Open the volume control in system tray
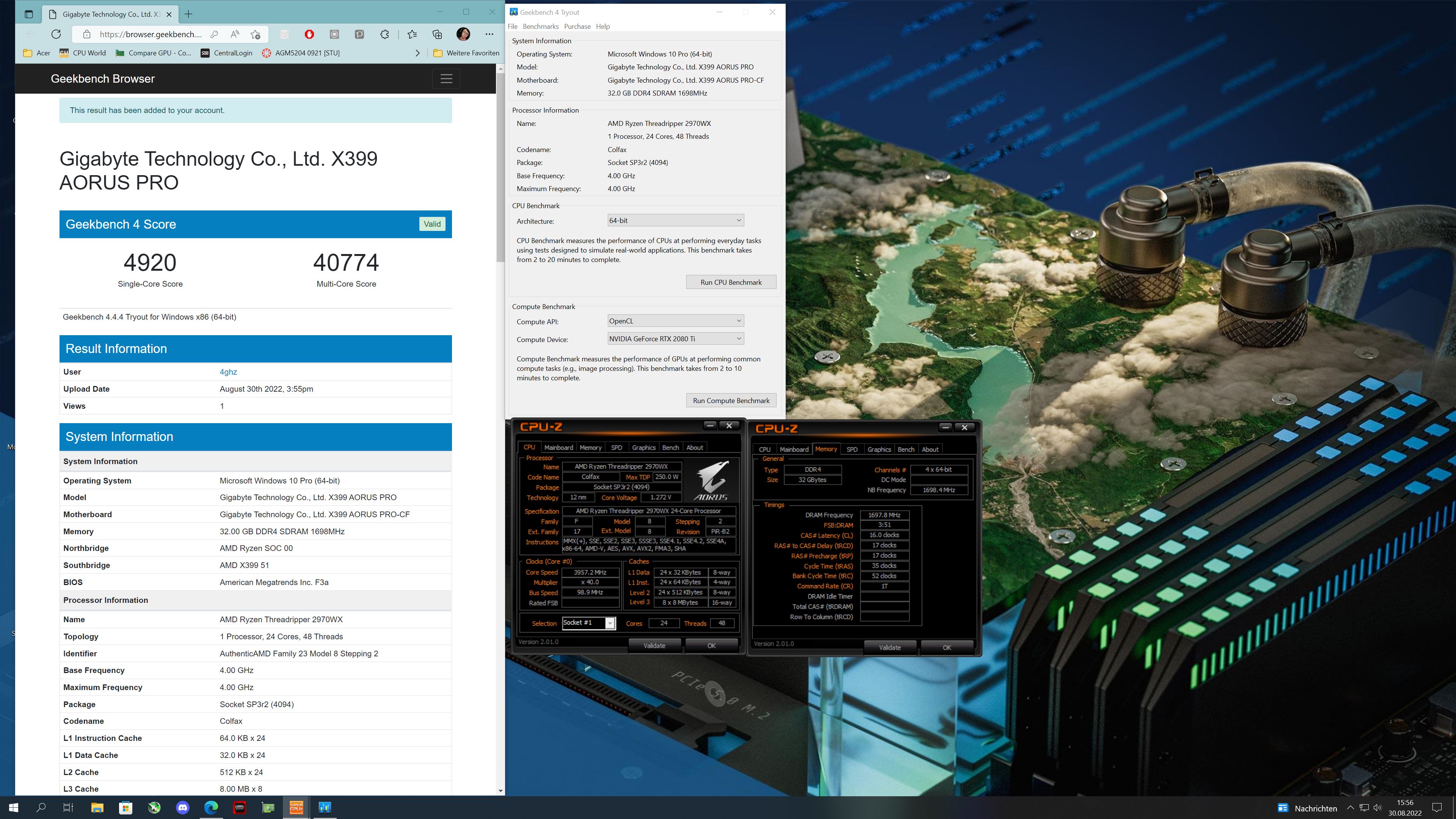1456x819 pixels. tap(1377, 808)
